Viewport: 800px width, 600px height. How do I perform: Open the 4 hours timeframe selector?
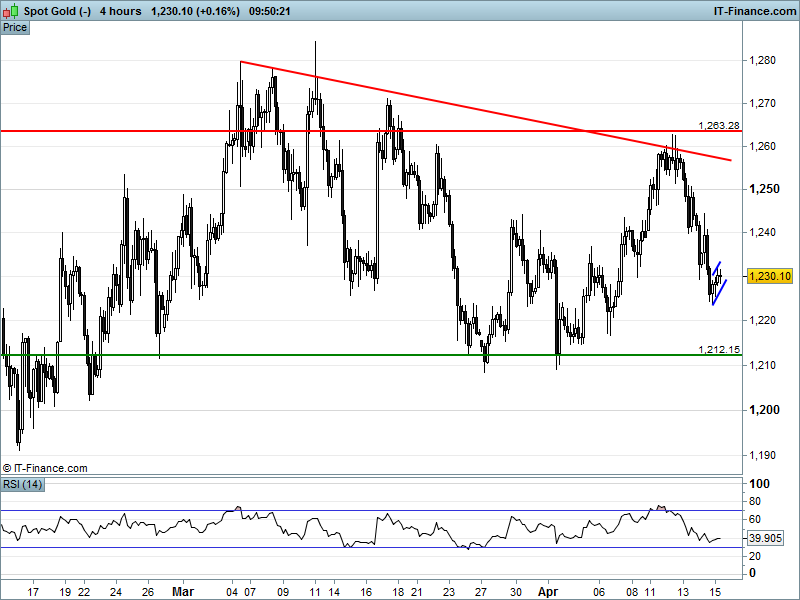click(120, 11)
